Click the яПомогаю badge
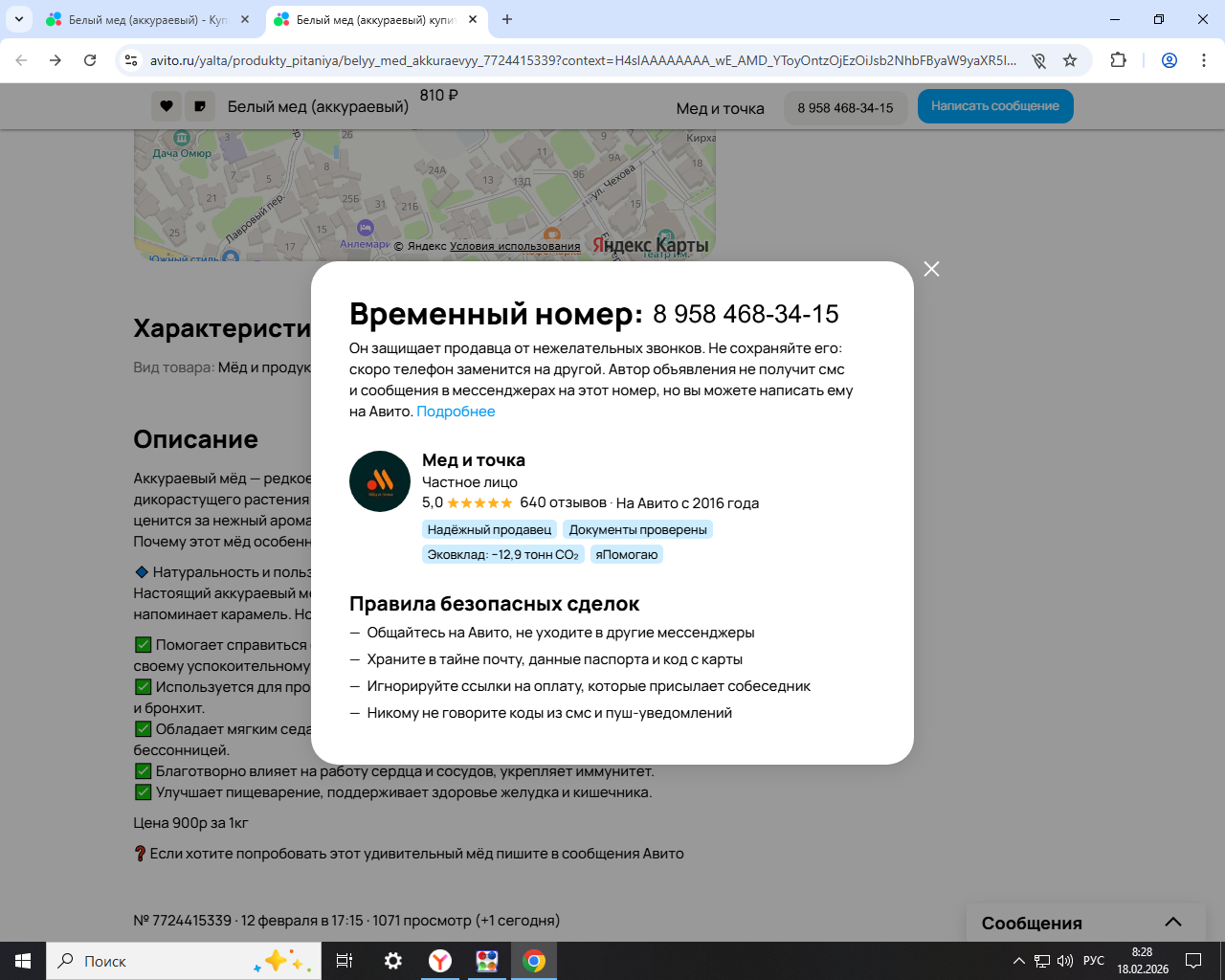This screenshot has width=1225, height=980. (x=626, y=554)
